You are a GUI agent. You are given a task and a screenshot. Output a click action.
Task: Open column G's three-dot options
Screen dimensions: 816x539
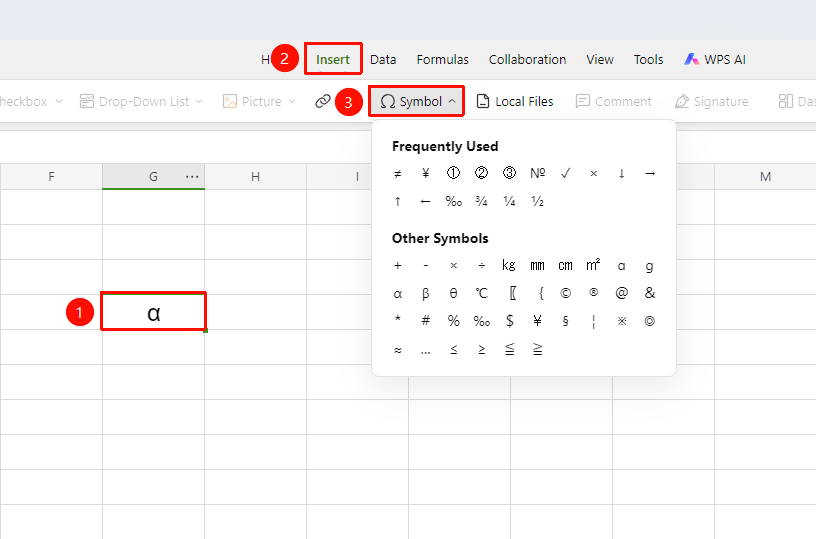click(x=192, y=177)
